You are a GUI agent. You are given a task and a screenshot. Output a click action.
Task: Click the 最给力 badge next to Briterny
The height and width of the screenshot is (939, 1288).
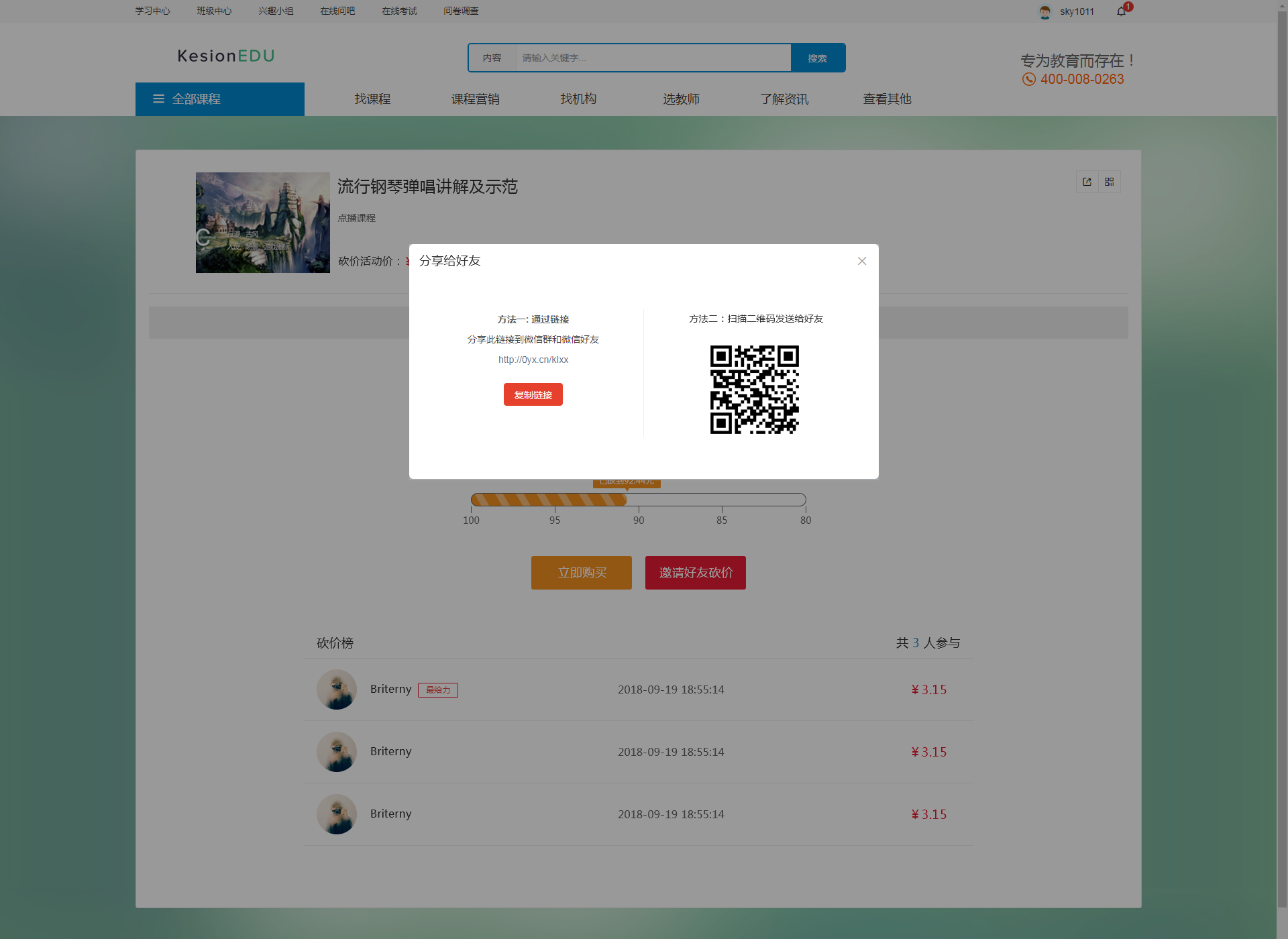point(437,689)
